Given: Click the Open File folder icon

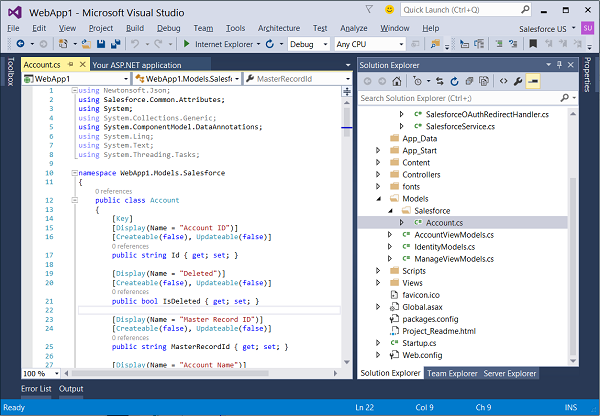Looking at the screenshot, I should [86, 44].
